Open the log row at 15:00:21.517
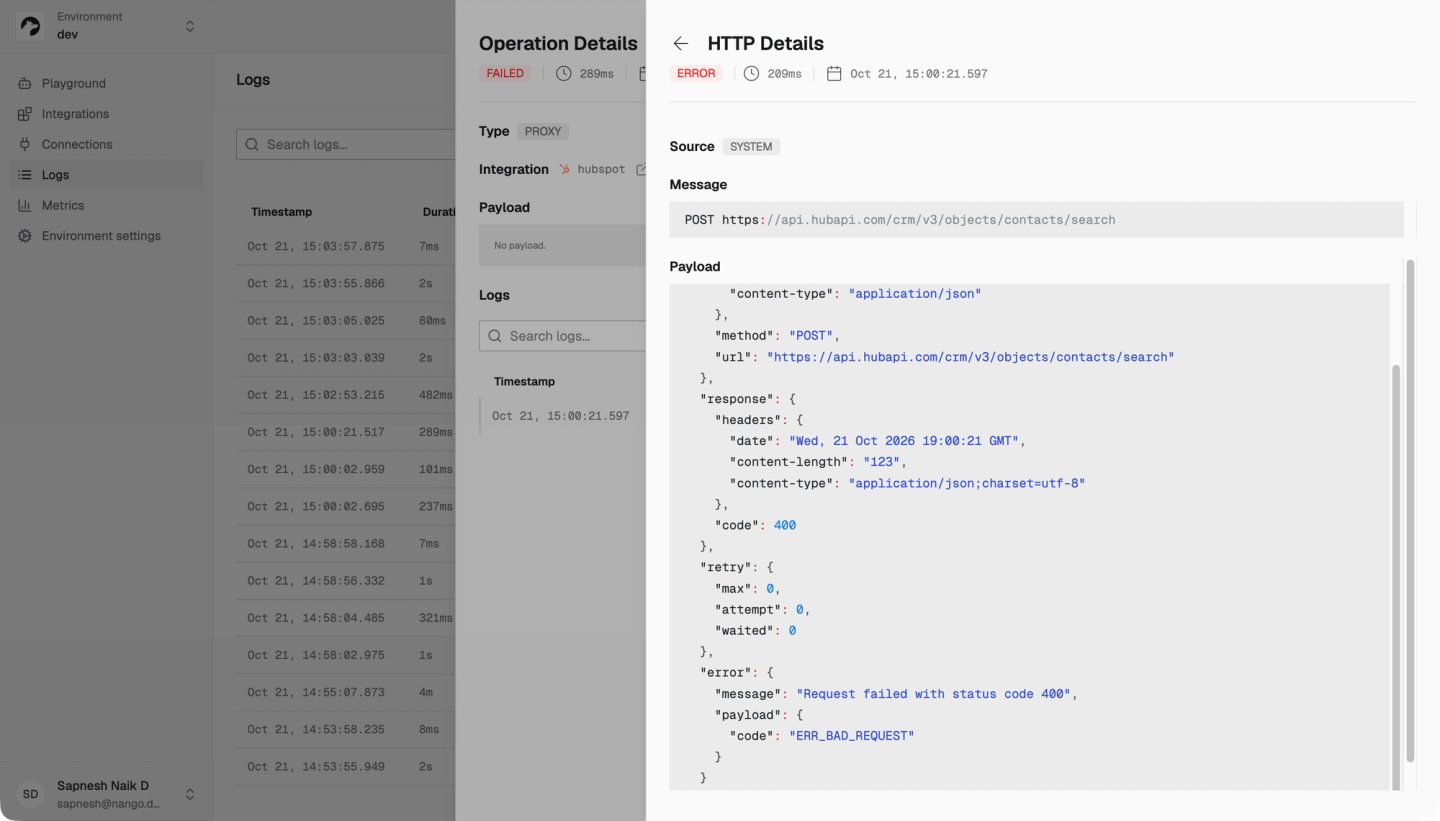 coord(346,432)
